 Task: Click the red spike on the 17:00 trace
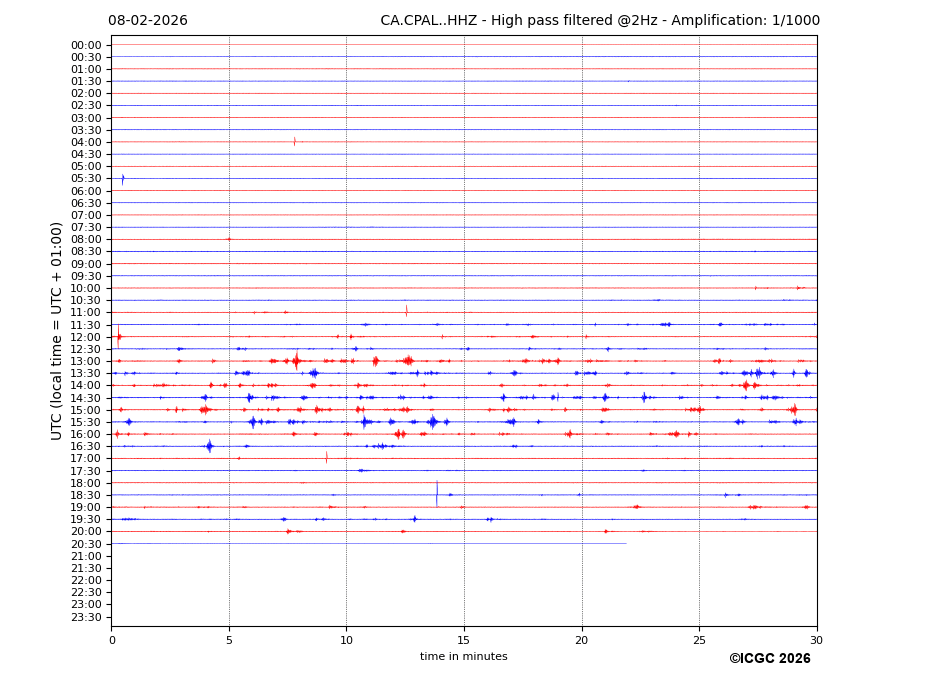tap(326, 458)
